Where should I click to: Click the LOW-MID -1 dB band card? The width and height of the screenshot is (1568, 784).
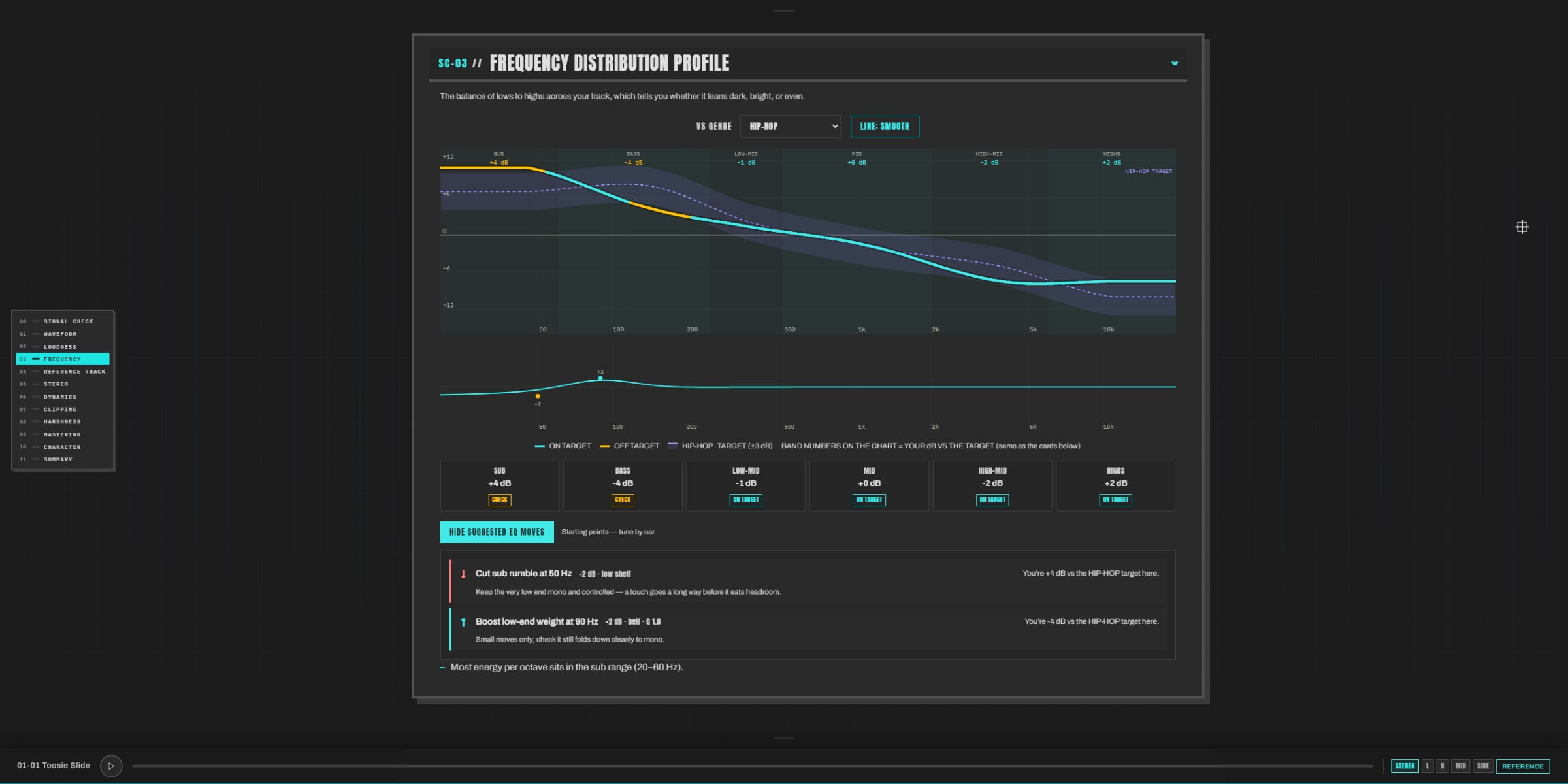click(x=745, y=486)
